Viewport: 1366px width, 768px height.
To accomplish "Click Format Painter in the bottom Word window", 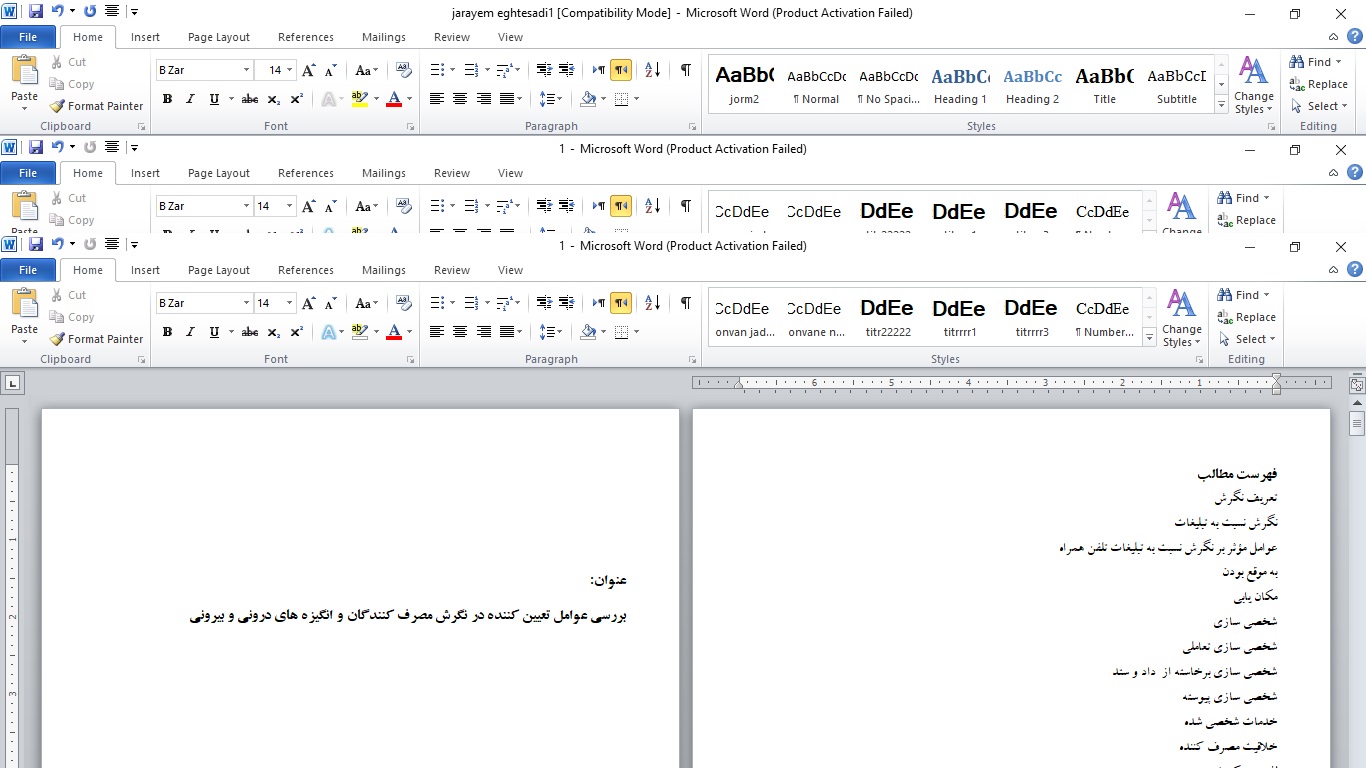I will 96,339.
